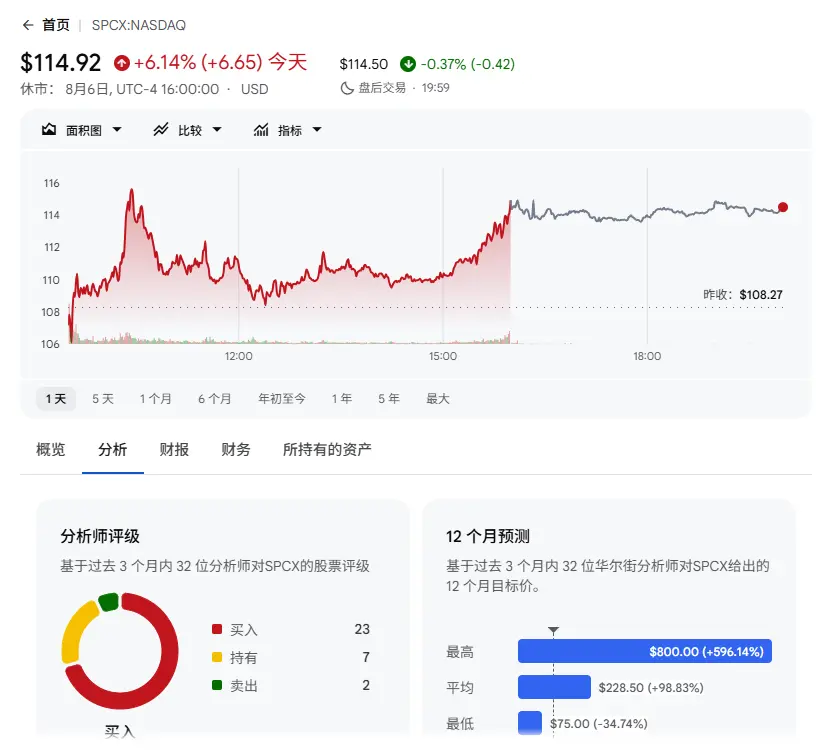Click the current price triangle marker
This screenshot has width=816, height=750.
(x=554, y=630)
